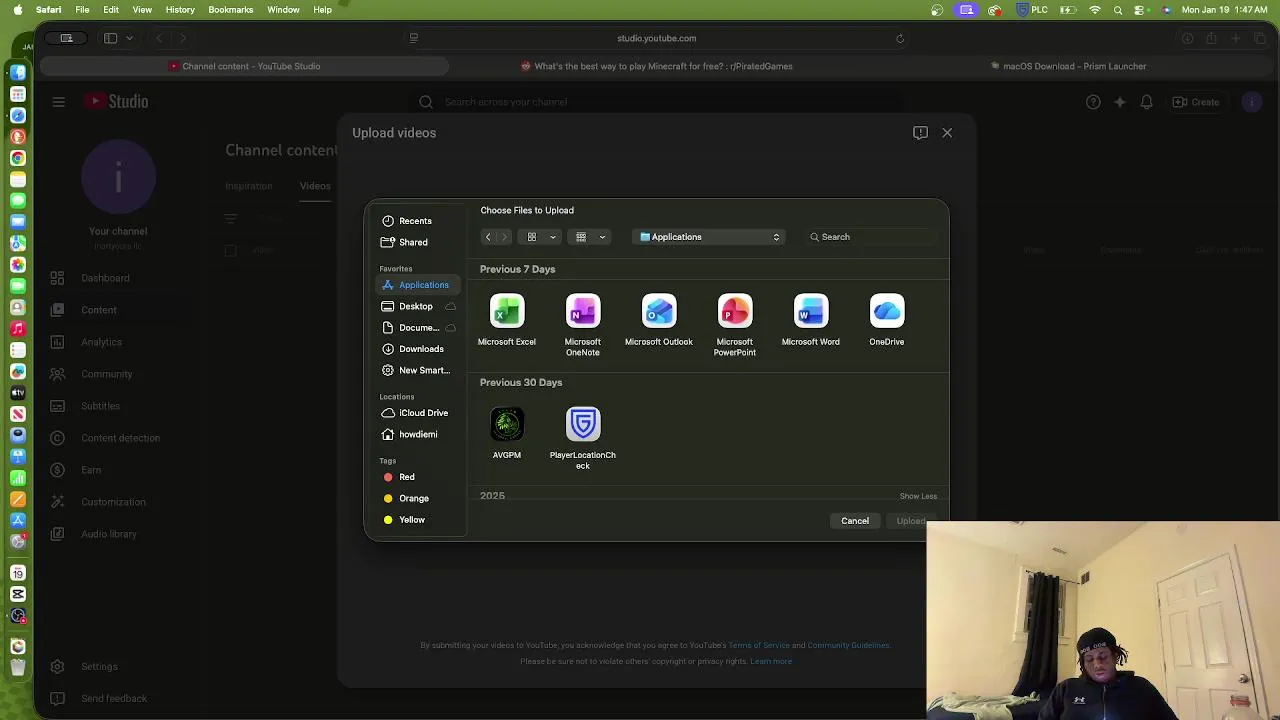Select Microsoft Excel app icon

[507, 311]
